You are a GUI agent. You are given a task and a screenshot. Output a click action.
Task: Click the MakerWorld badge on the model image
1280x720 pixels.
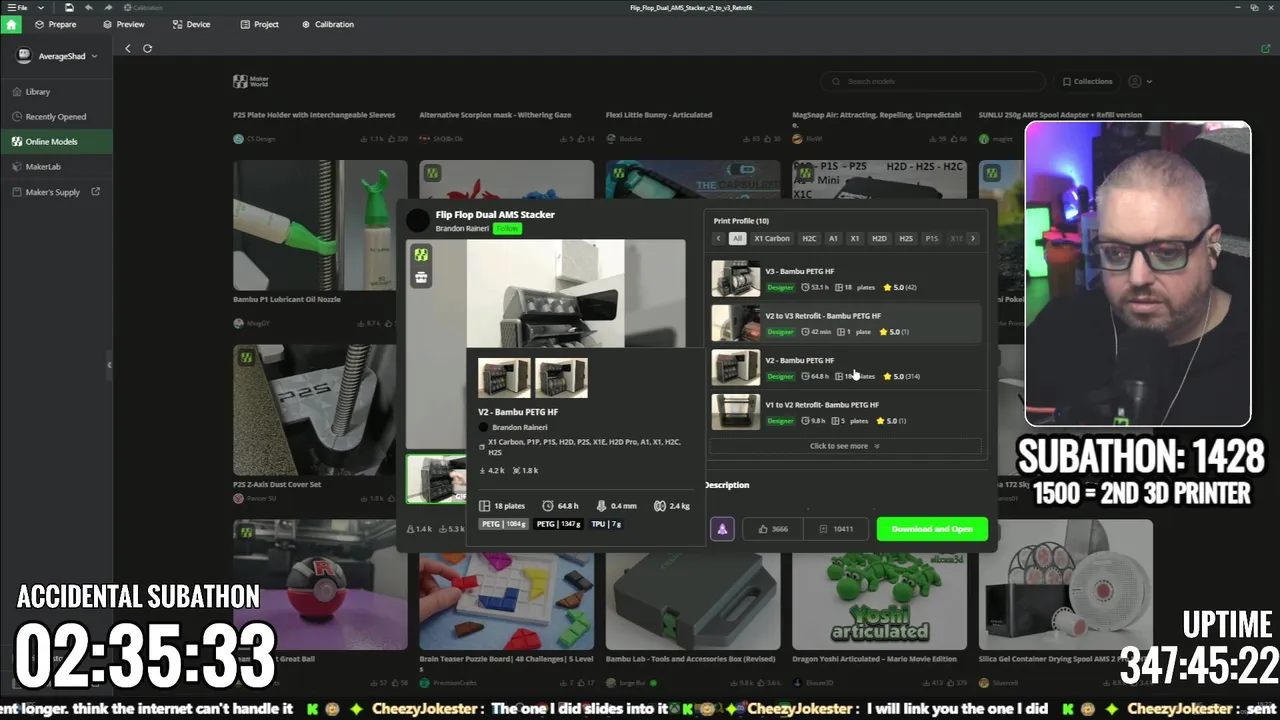[421, 255]
